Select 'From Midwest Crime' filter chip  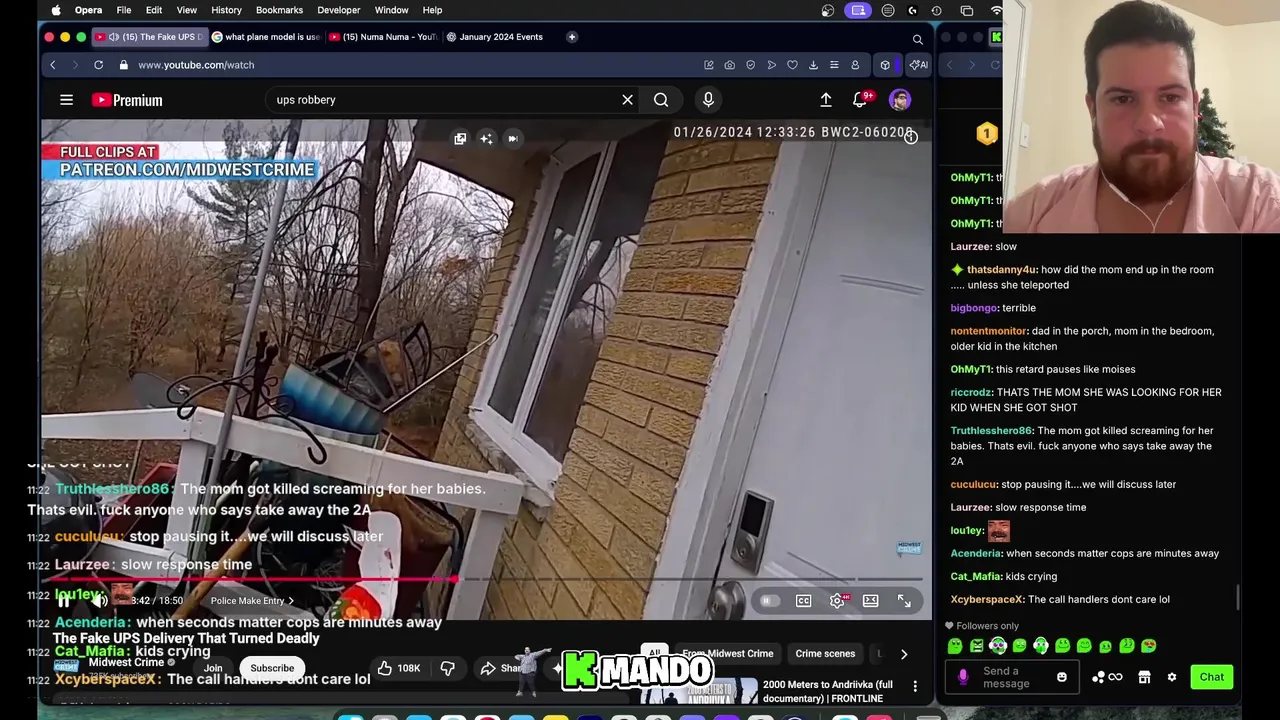pos(727,654)
